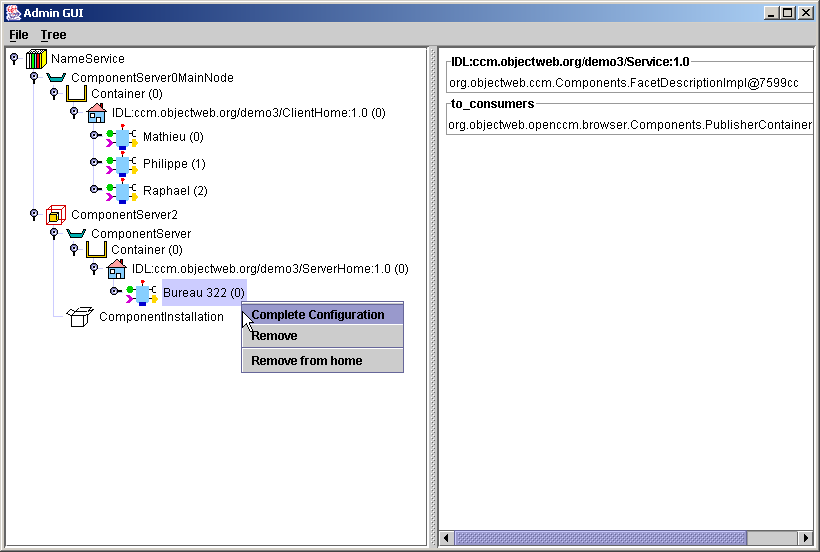Collapse the ComponentServer0MainNode node handle
820x552 pixels.
click(34, 78)
